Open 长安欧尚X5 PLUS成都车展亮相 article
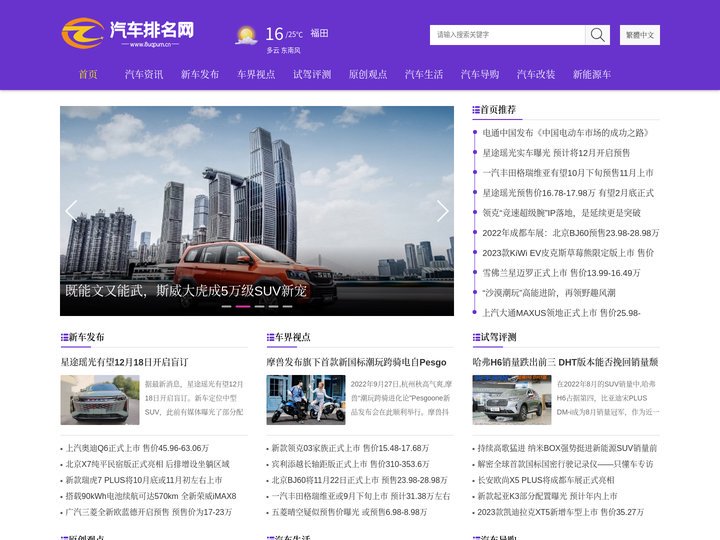The image size is (720, 540). pos(546,480)
